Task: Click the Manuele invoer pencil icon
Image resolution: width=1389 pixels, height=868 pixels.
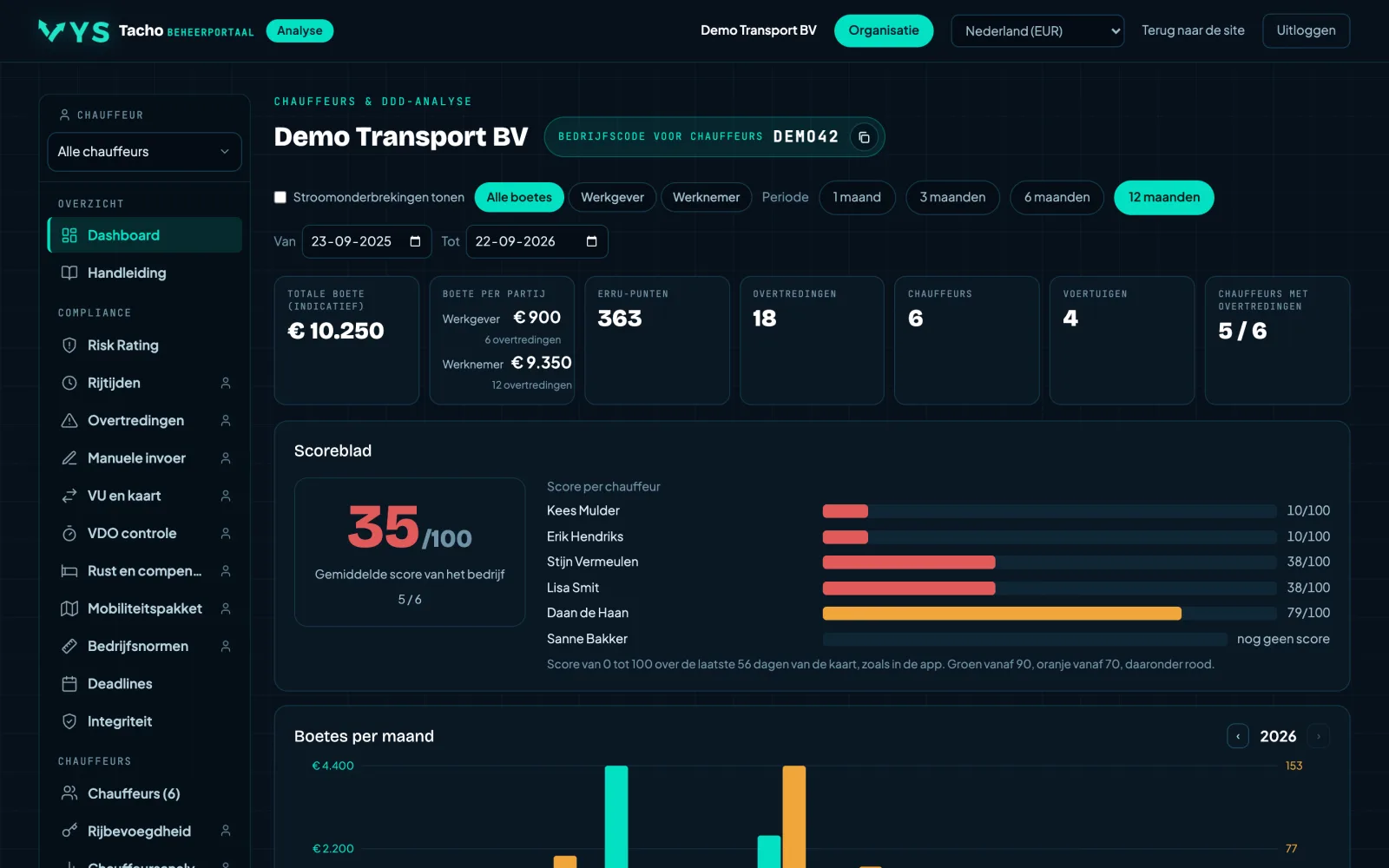Action: point(69,458)
